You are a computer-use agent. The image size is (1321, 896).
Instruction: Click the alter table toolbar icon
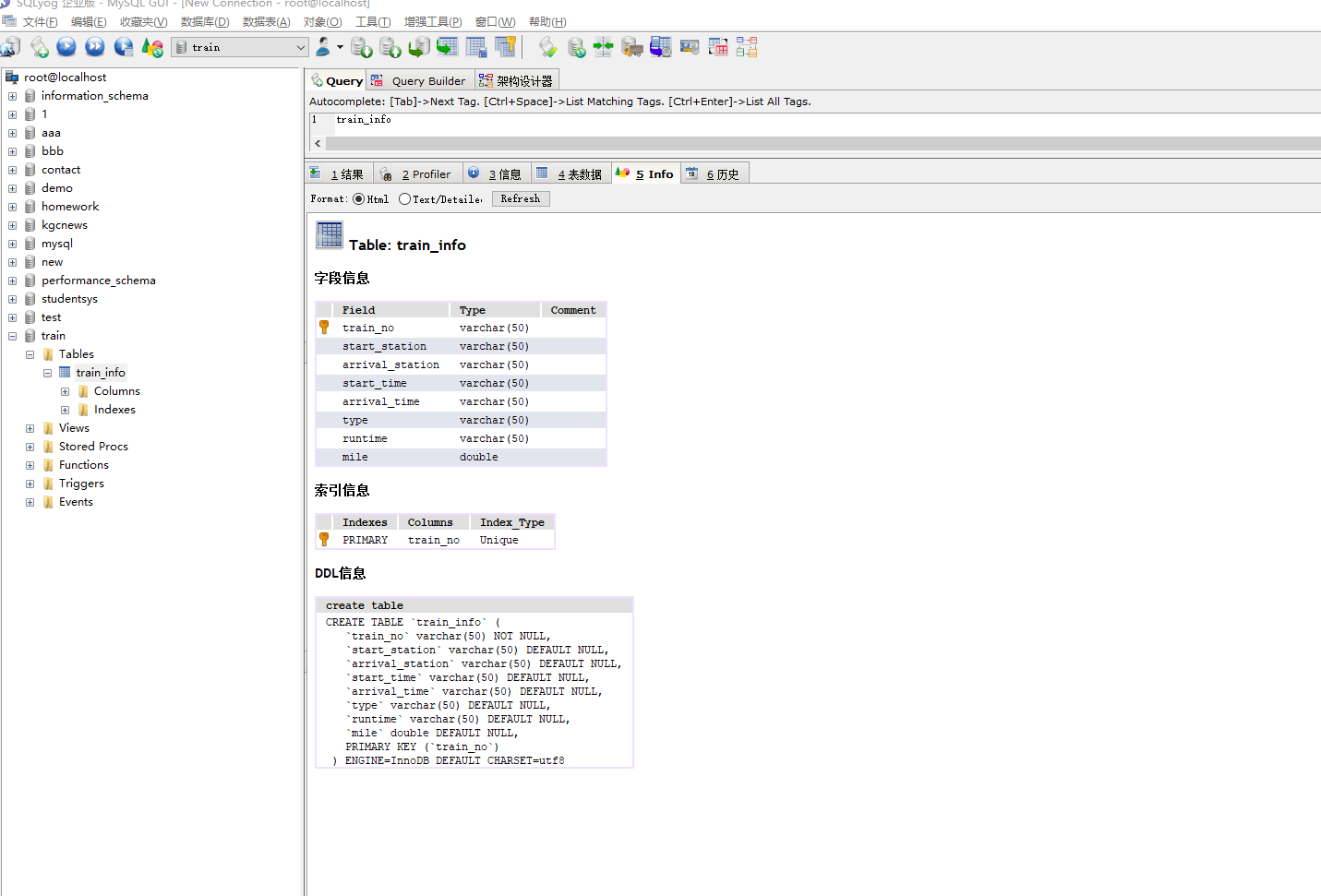tap(476, 47)
